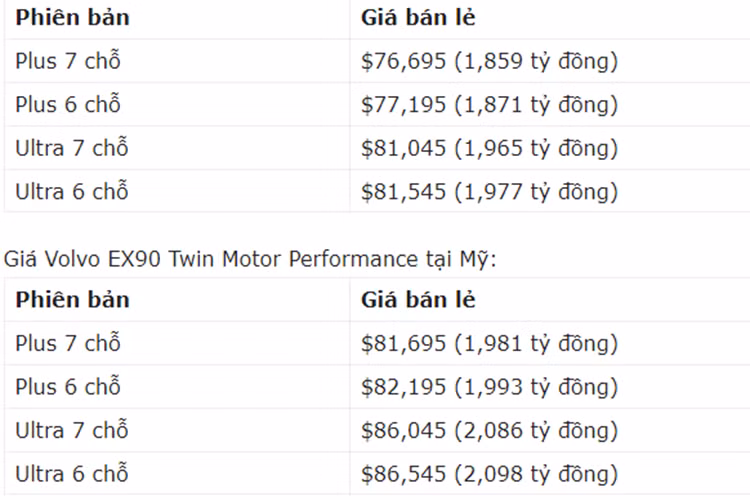750x500 pixels.
Task: Click Ultra 7 chỗ in the $81,045 row
Action: (x=72, y=149)
